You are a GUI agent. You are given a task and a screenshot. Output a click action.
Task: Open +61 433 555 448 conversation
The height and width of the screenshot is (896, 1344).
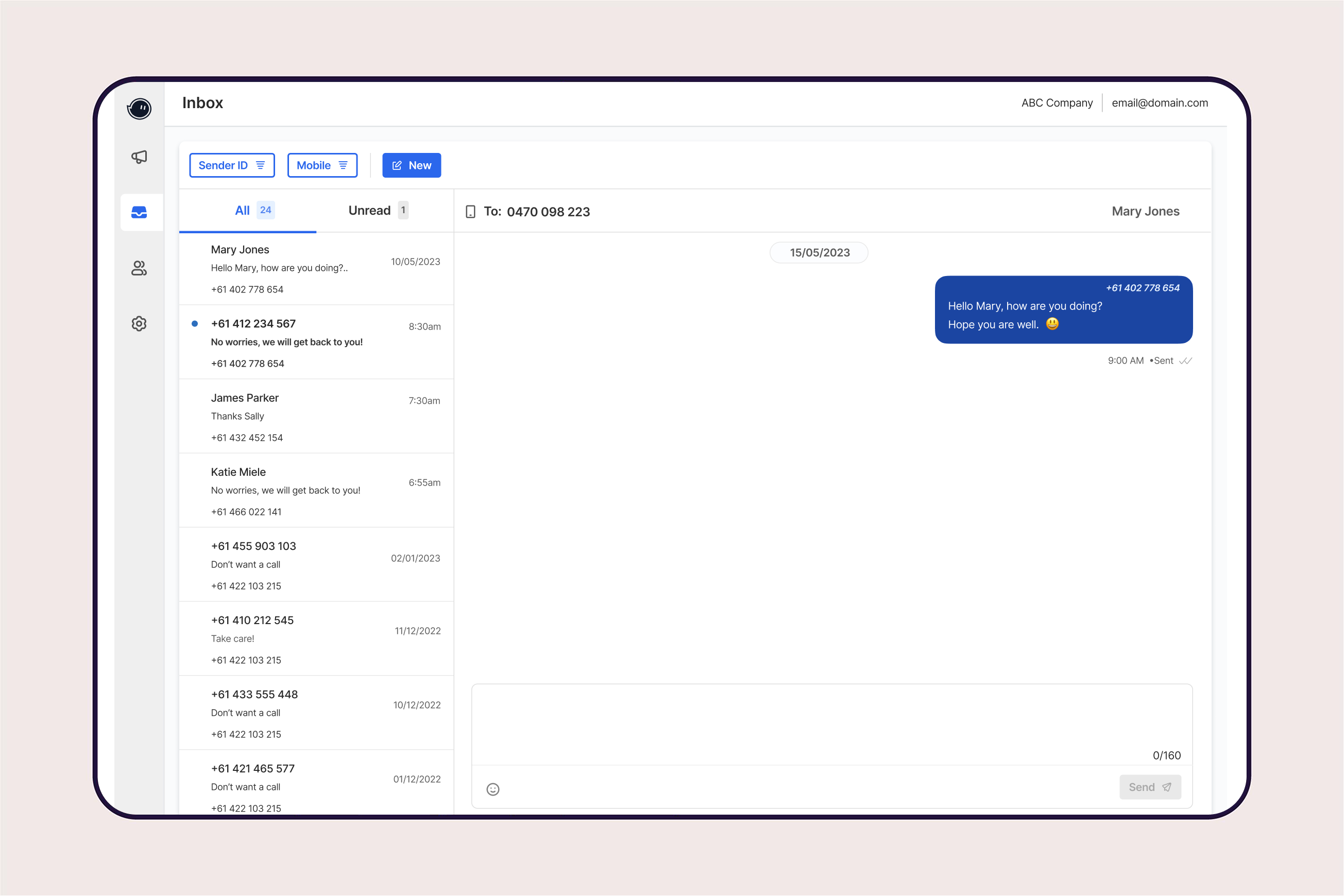316,713
